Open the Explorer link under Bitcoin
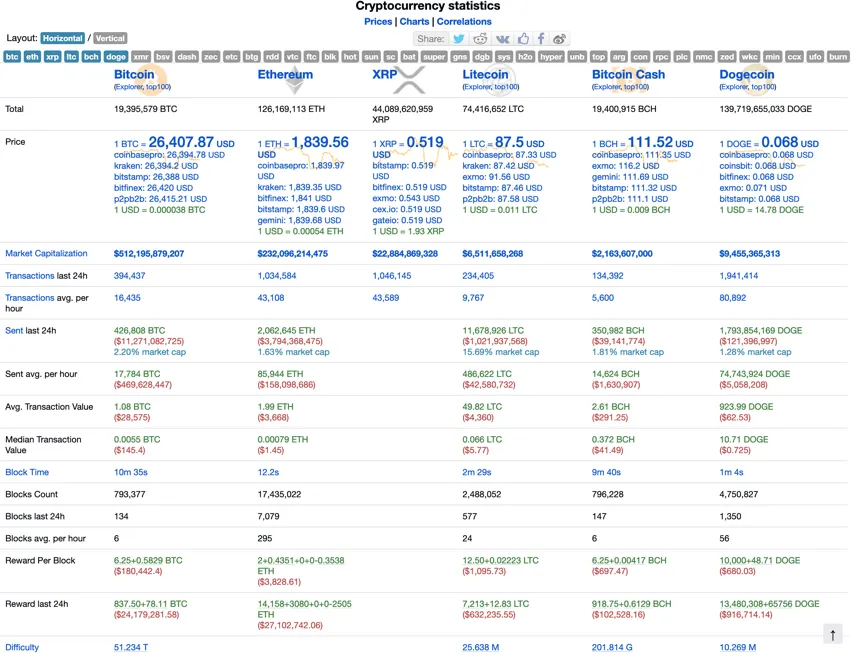The image size is (856, 657). (x=129, y=87)
